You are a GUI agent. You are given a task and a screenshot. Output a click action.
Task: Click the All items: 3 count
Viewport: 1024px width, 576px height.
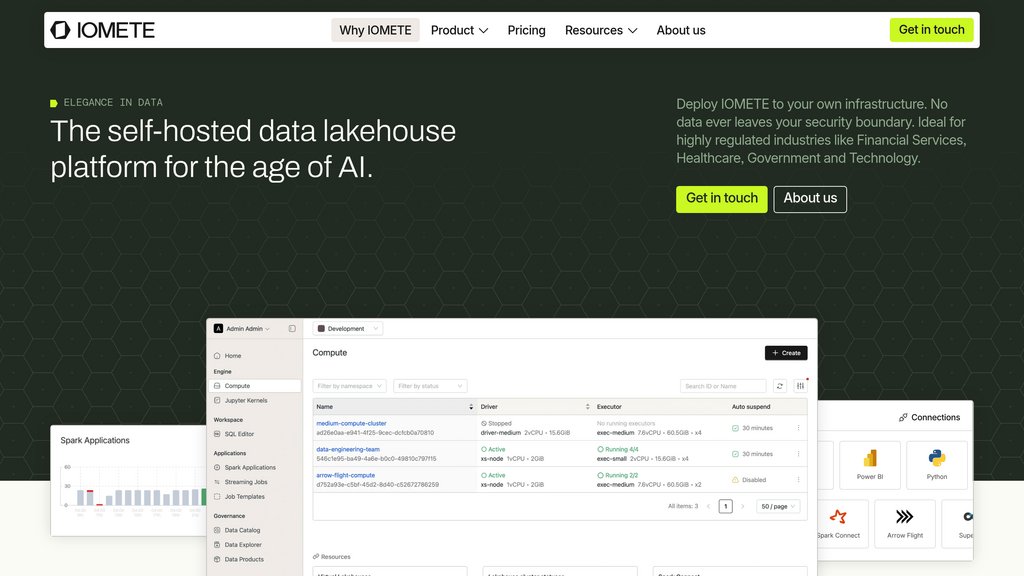click(x=683, y=506)
